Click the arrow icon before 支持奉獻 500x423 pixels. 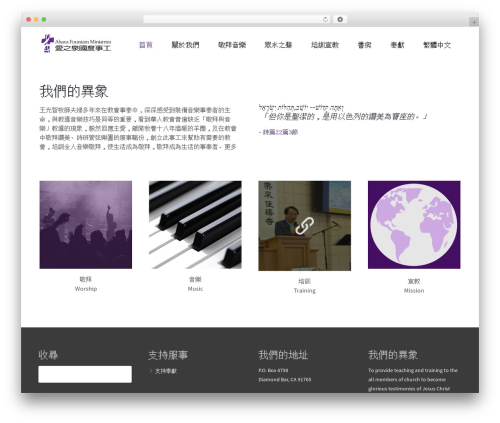pos(151,371)
